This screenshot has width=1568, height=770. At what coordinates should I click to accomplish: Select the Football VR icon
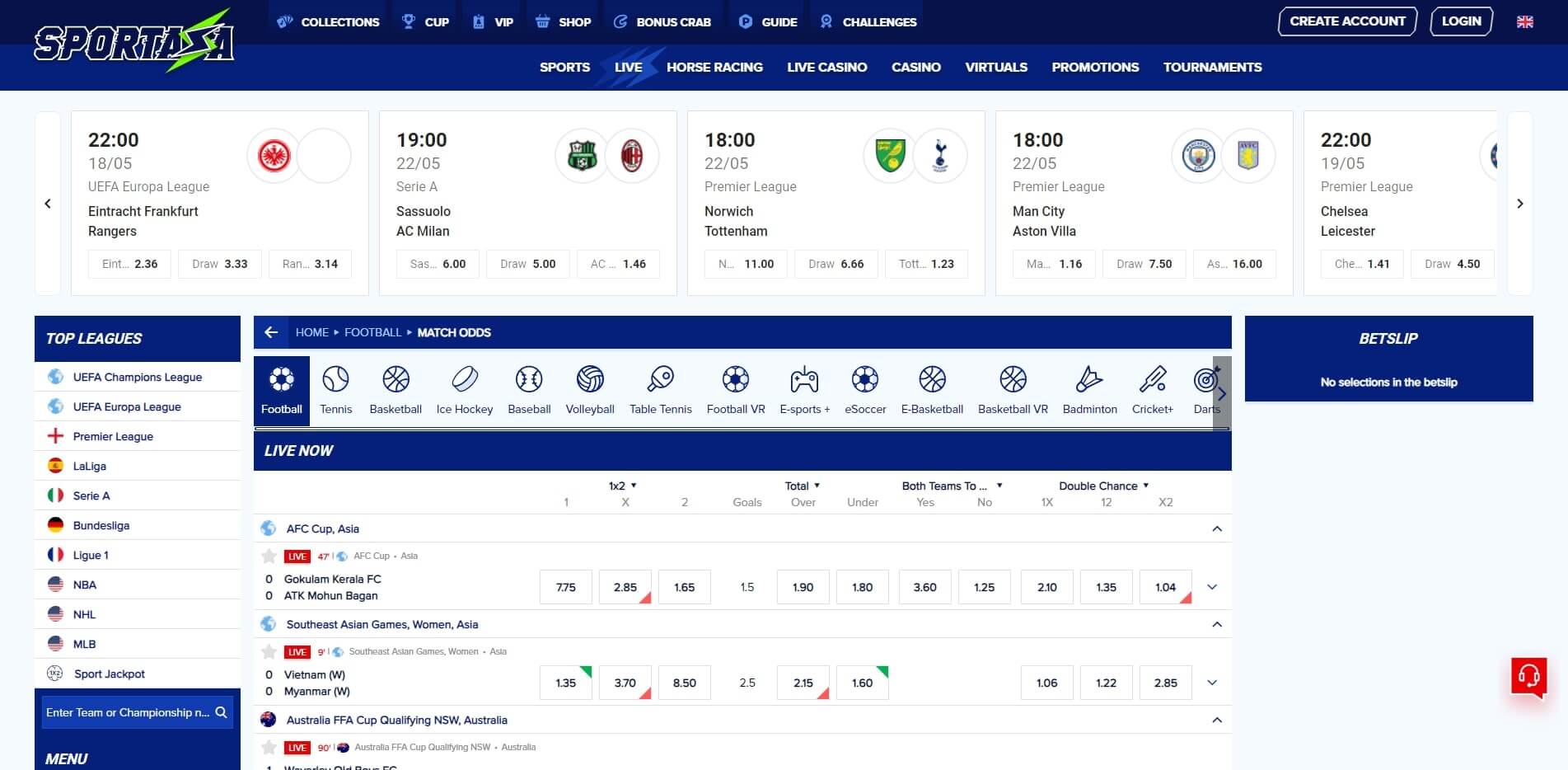[x=736, y=380]
